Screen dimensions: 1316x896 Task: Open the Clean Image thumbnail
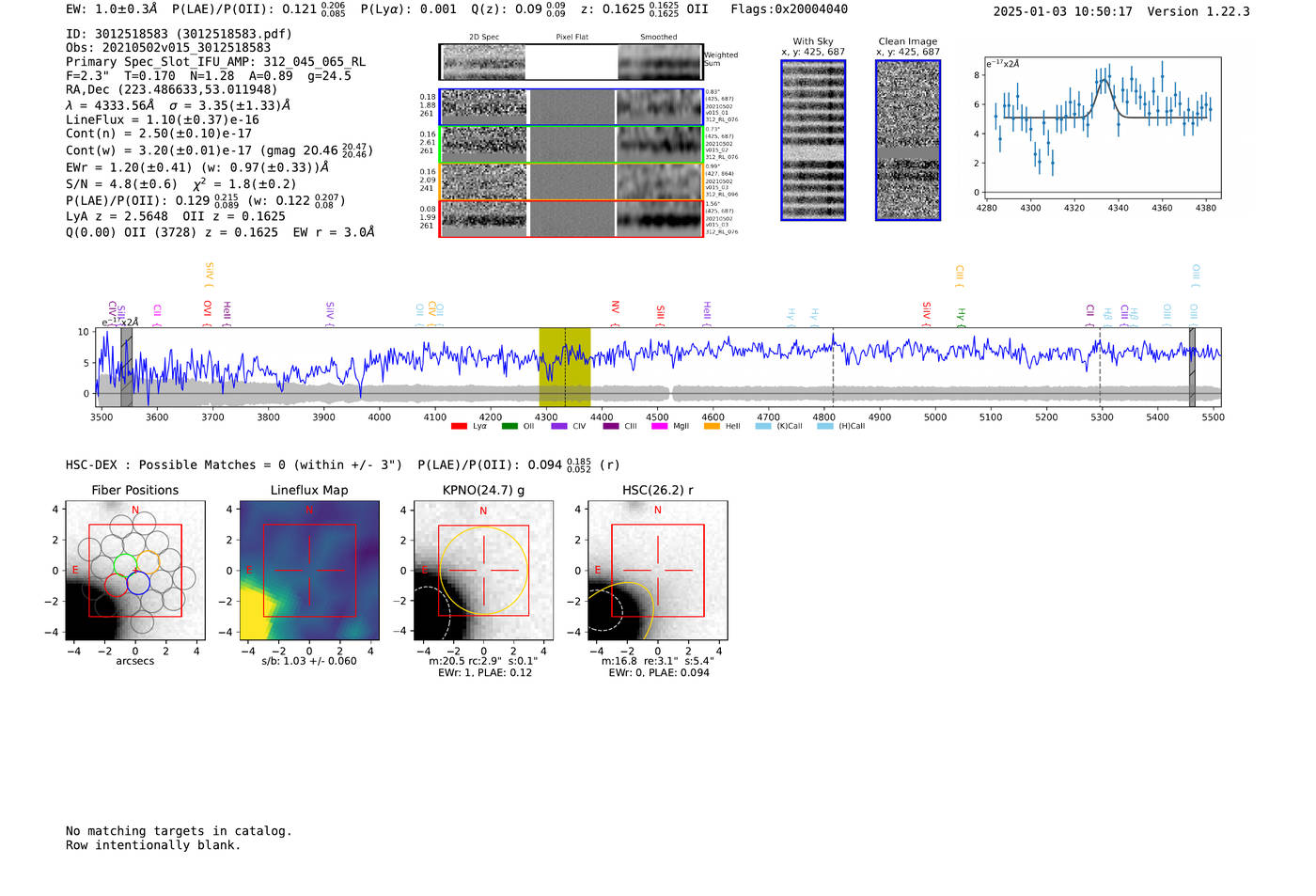907,140
